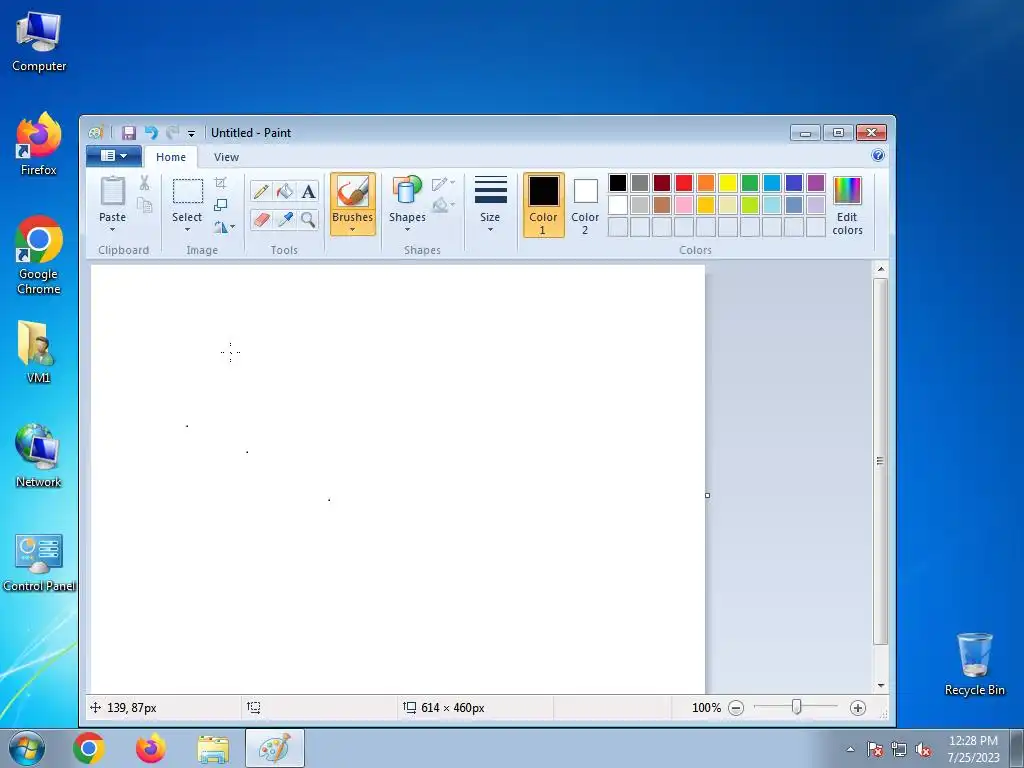Click the canvas right-edge resize handle
The image size is (1024, 768).
707,496
